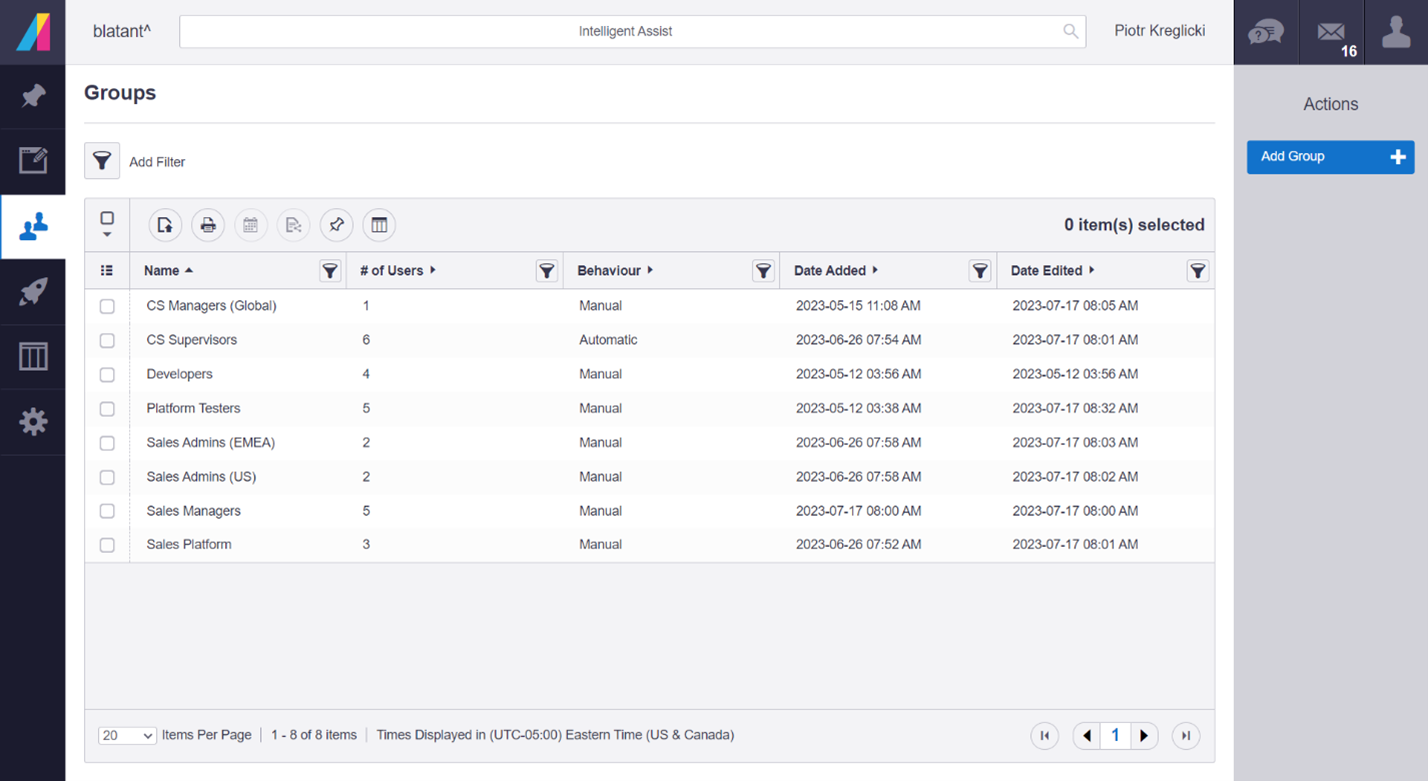
Task: Go to the first page button
Action: coord(1044,736)
